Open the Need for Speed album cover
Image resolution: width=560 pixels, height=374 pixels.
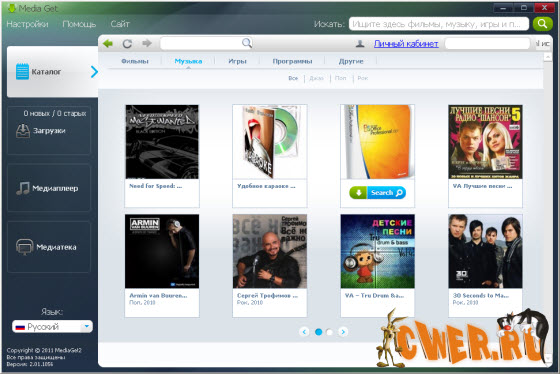(x=162, y=142)
